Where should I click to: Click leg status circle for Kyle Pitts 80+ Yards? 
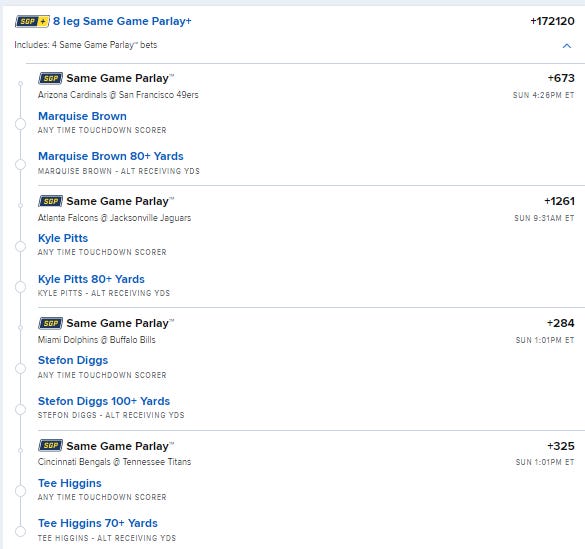(x=21, y=287)
